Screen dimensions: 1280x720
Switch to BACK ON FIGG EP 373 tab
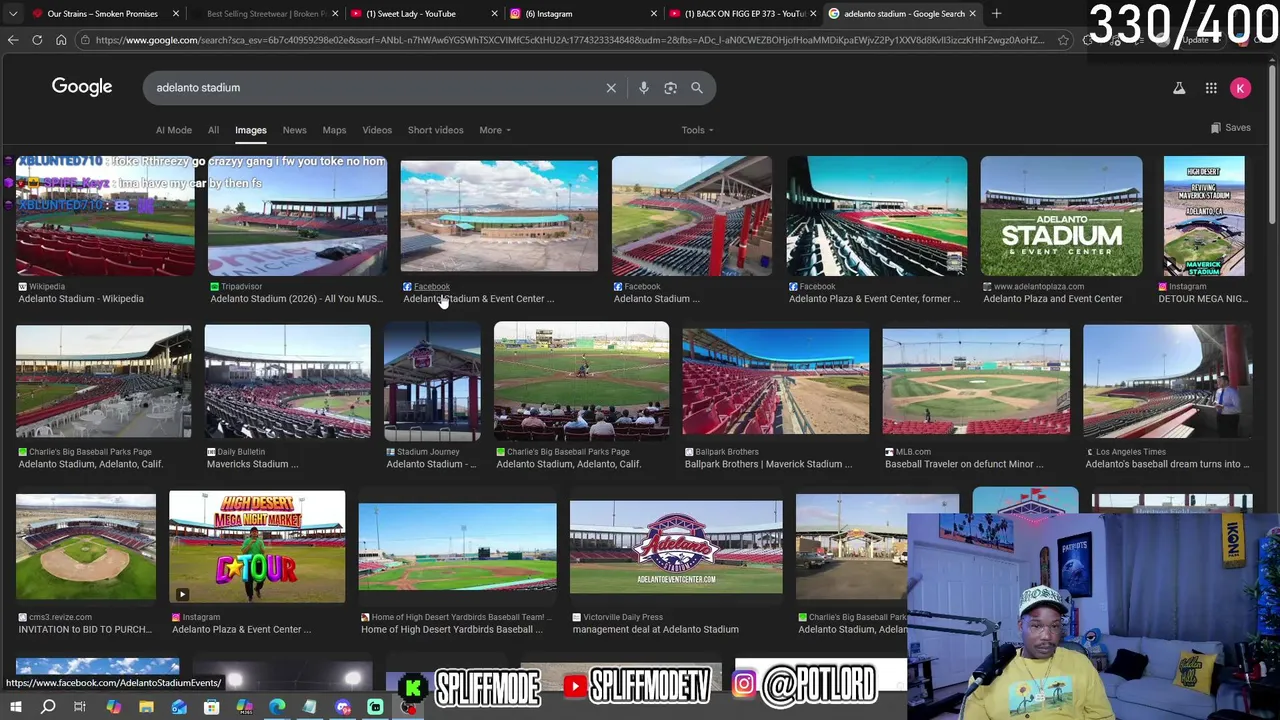click(x=740, y=14)
